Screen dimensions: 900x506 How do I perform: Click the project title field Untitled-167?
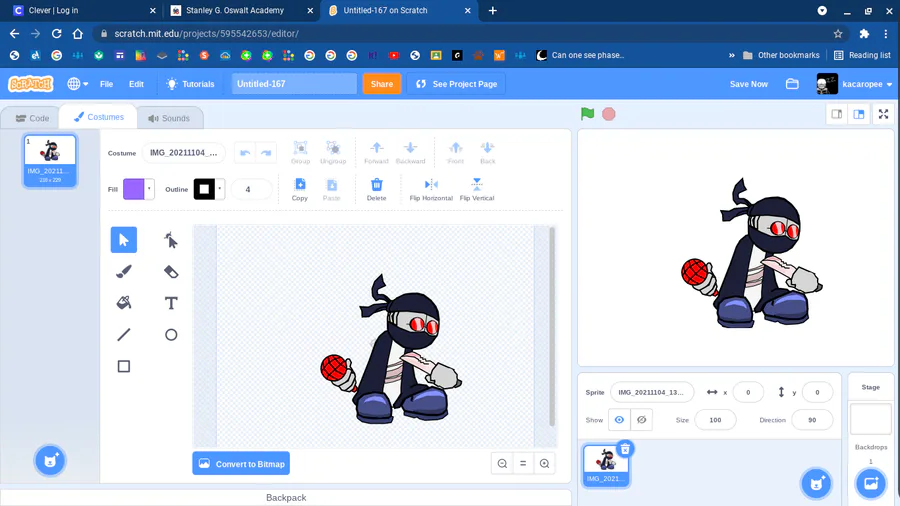294,84
